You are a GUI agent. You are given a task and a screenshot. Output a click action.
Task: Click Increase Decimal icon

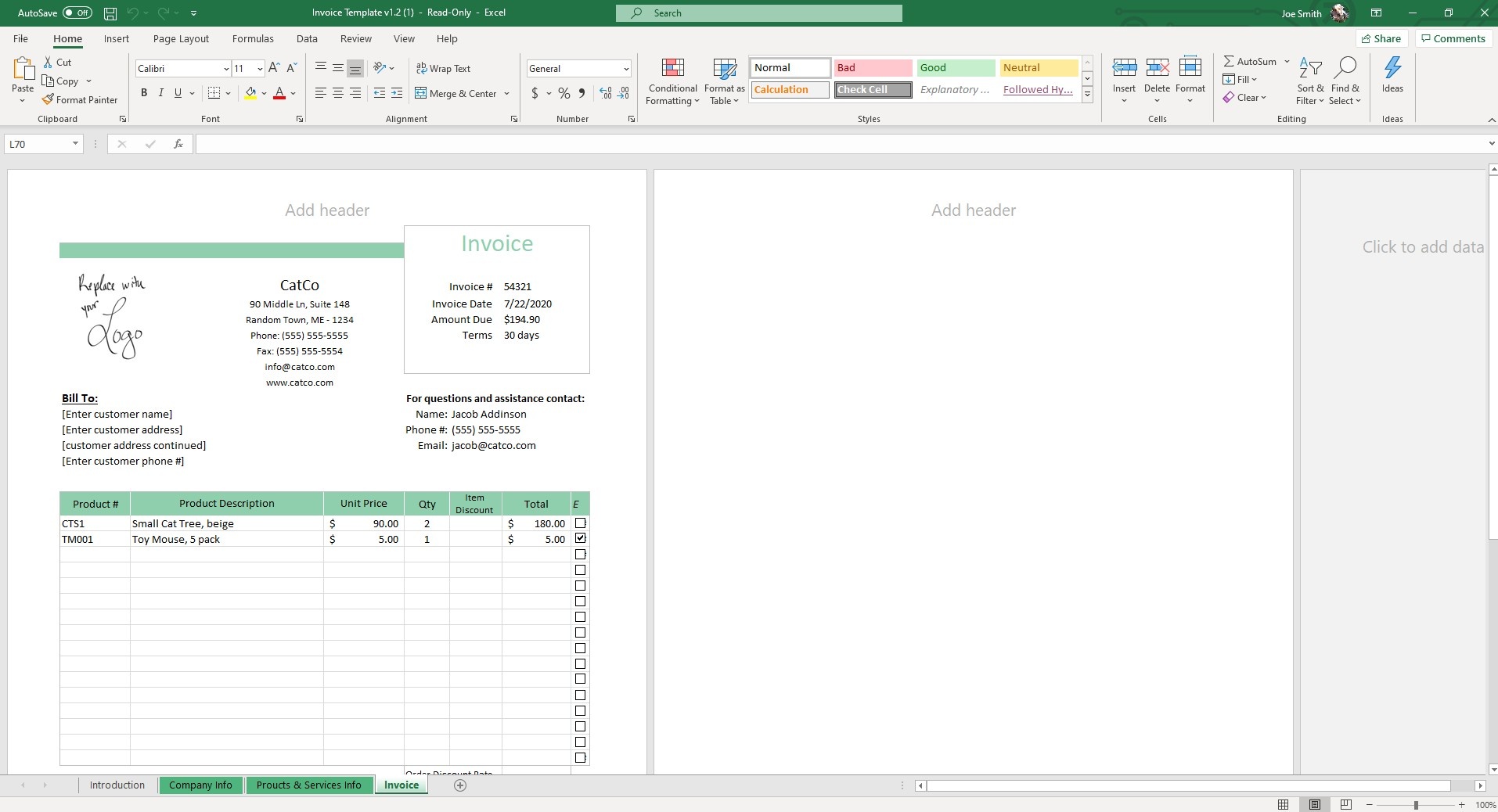point(606,93)
